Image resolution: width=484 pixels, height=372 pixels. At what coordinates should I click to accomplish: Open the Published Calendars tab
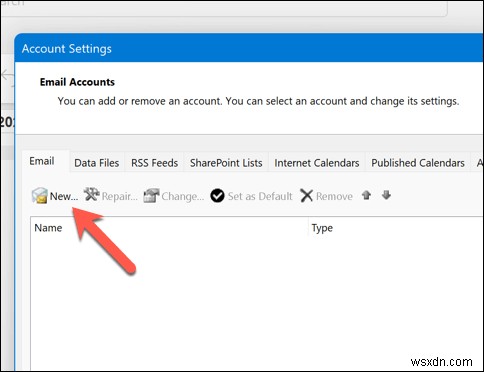[418, 163]
